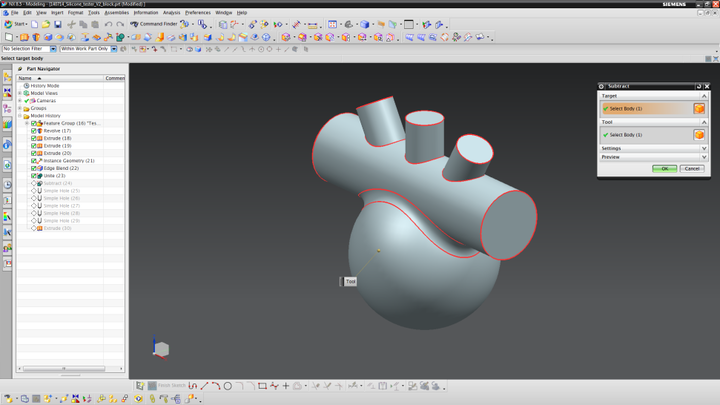This screenshot has height=405, width=720.
Task: Open Subtract dialog settings gear icon
Action: [601, 86]
